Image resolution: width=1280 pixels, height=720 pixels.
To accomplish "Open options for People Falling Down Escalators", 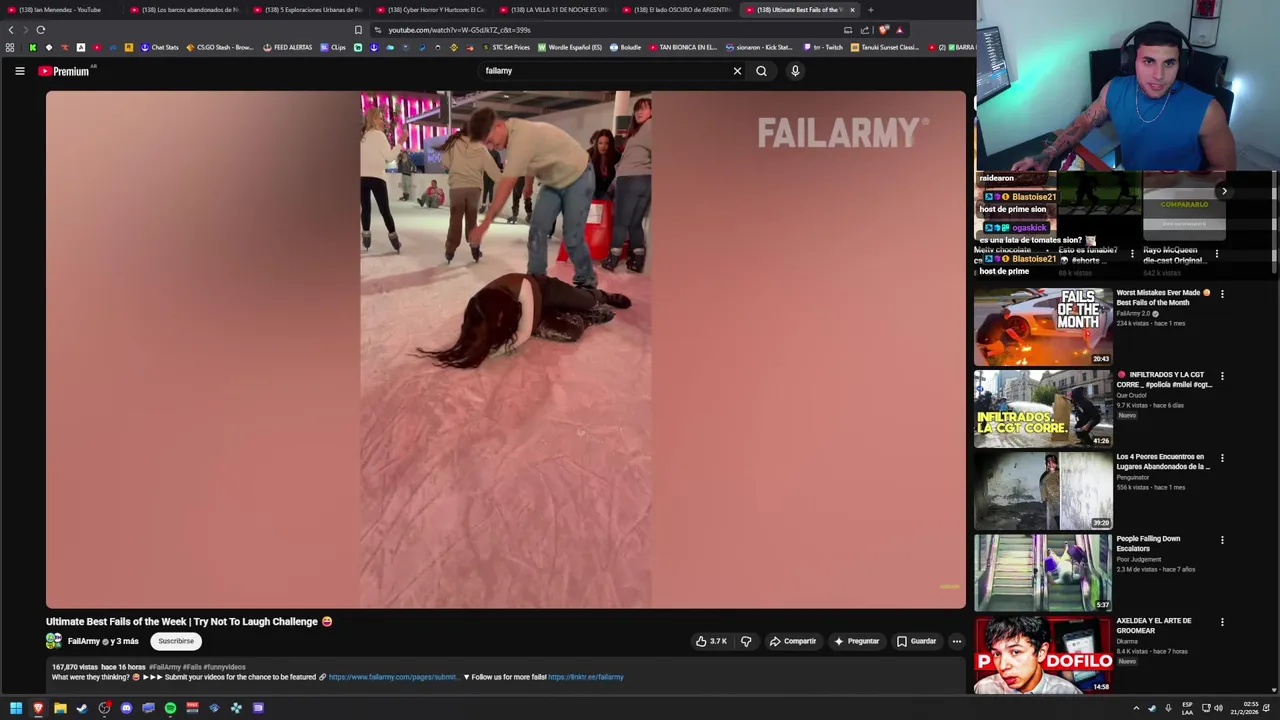I will [1222, 540].
